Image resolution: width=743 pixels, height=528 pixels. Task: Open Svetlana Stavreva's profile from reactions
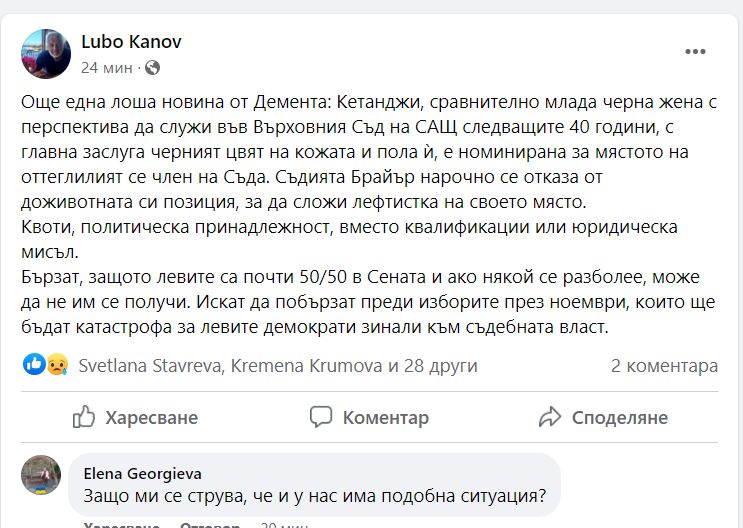click(x=150, y=366)
